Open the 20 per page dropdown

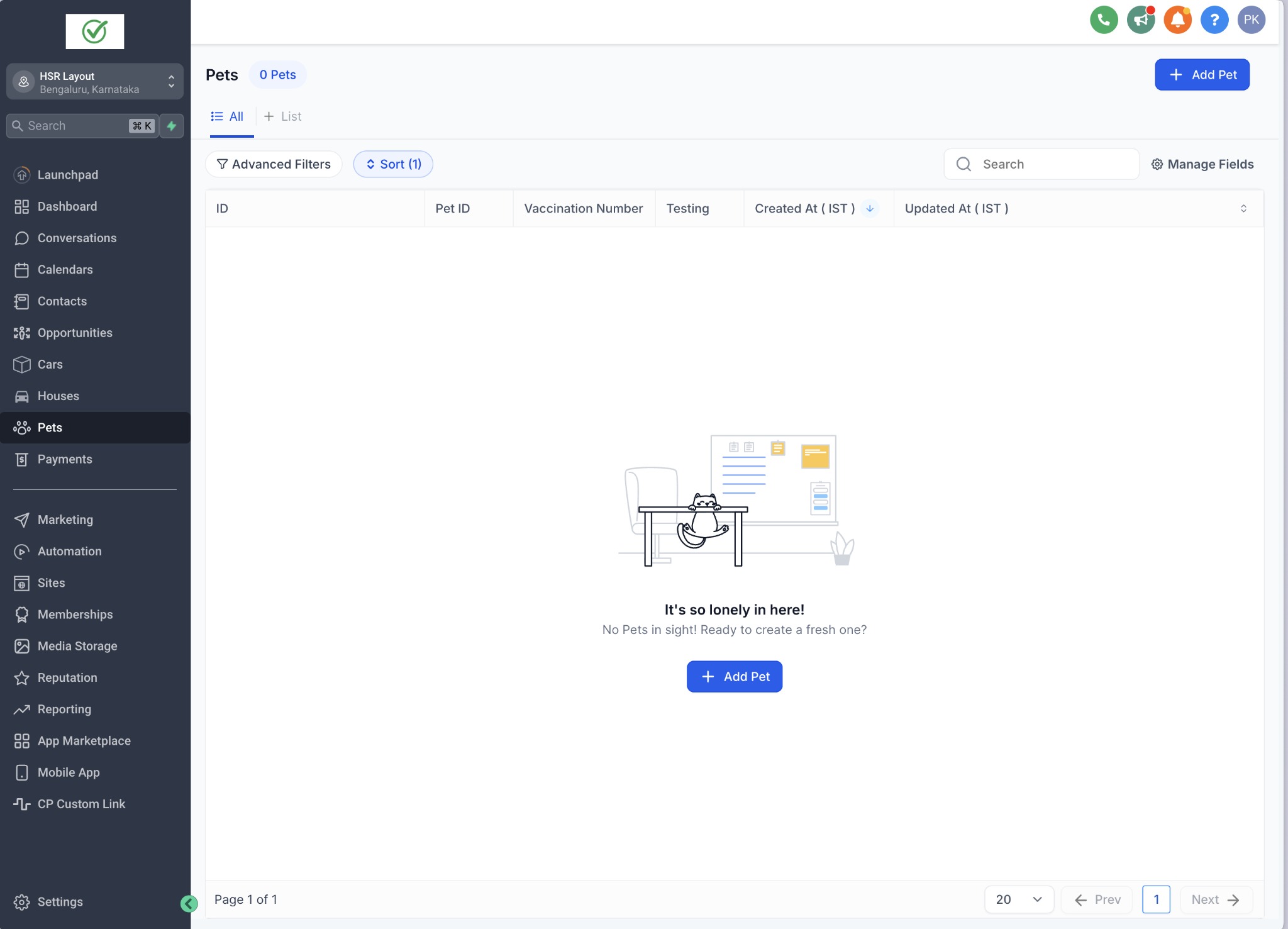[1019, 899]
